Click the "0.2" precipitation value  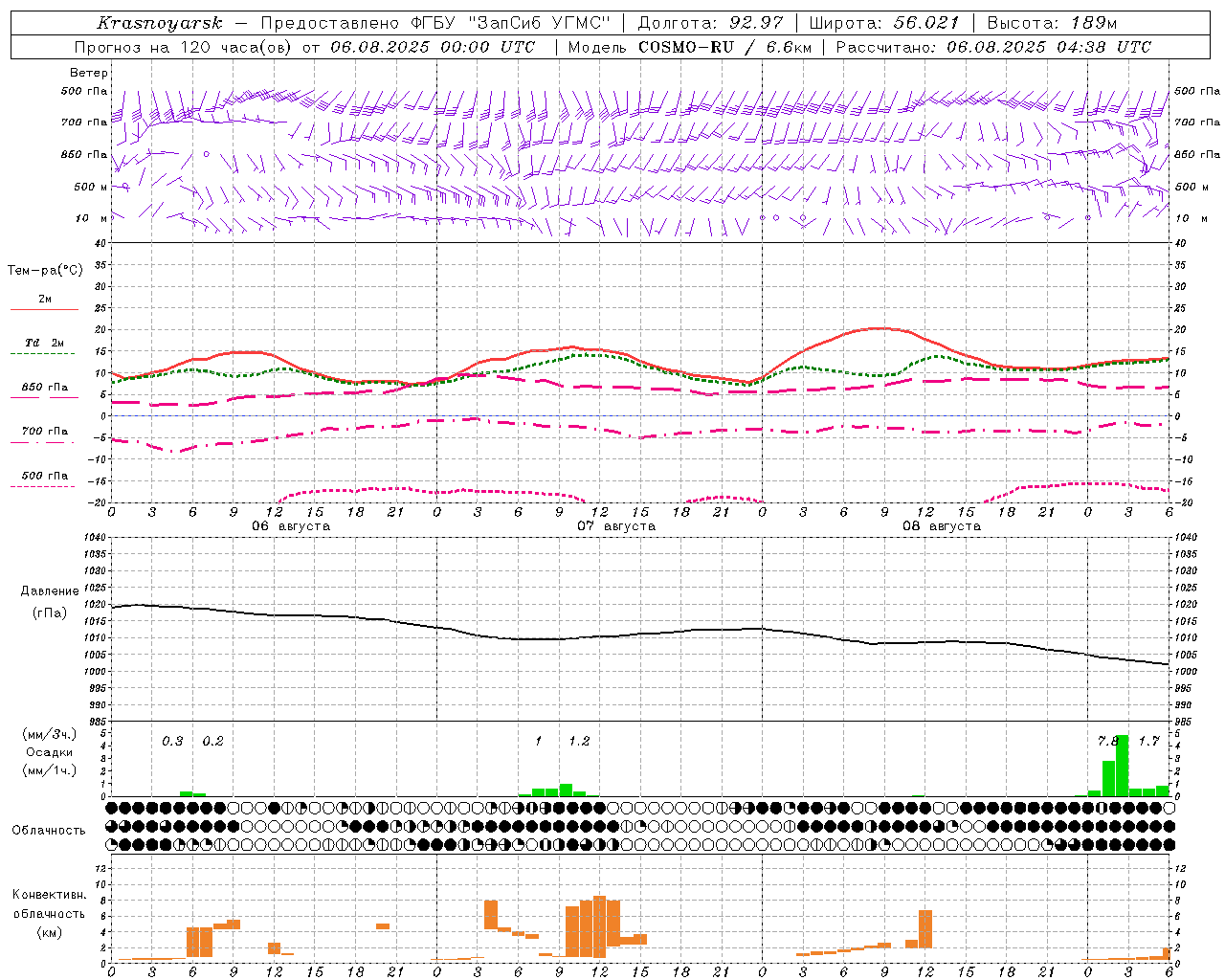(x=212, y=742)
